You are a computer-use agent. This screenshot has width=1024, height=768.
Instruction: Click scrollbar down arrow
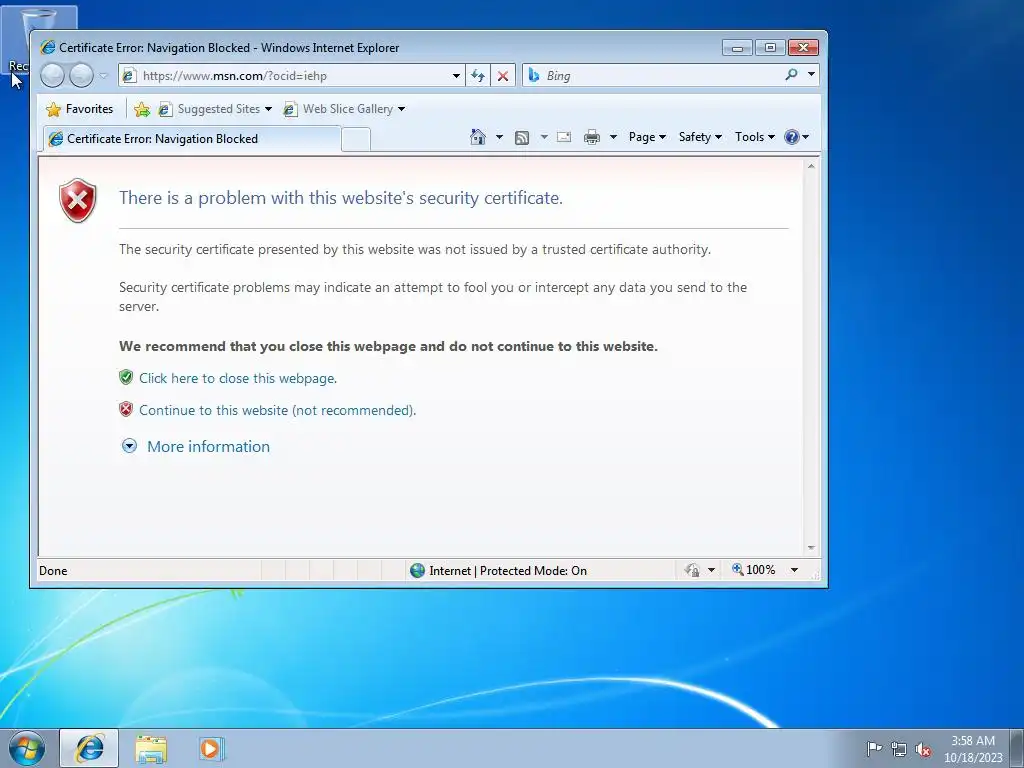pyautogui.click(x=811, y=548)
